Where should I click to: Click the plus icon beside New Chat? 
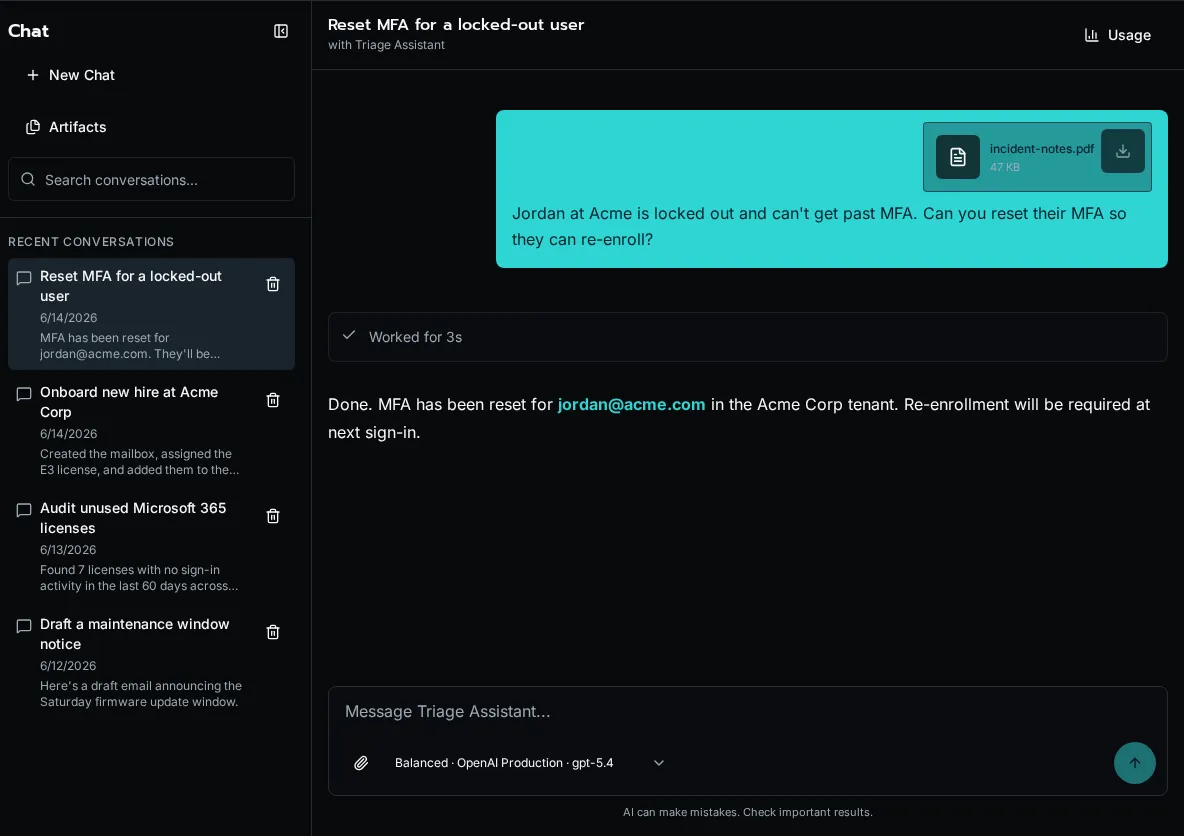(32, 75)
